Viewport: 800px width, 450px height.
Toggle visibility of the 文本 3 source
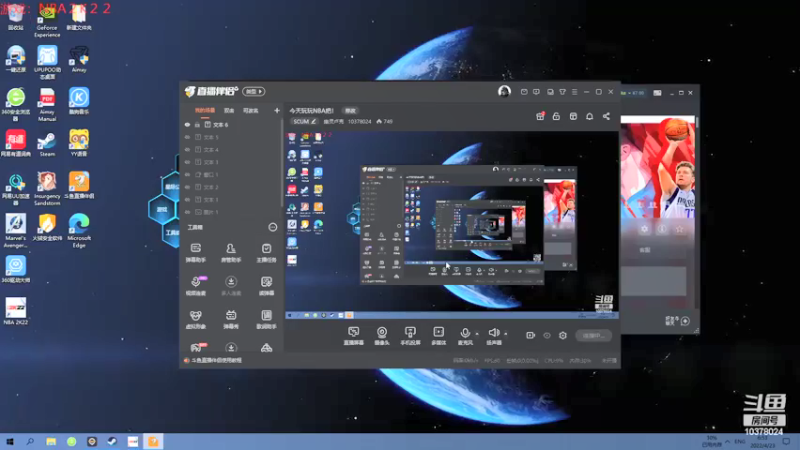pyautogui.click(x=187, y=162)
